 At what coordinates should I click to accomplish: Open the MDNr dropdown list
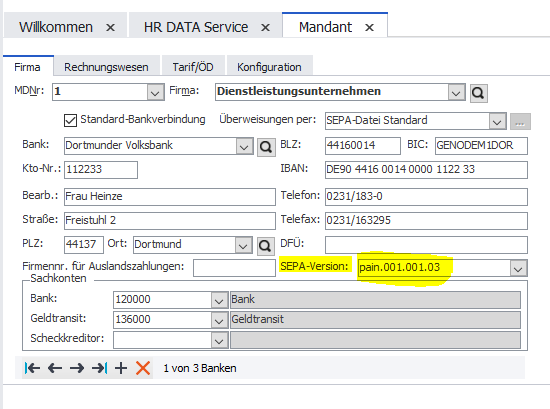click(x=155, y=92)
